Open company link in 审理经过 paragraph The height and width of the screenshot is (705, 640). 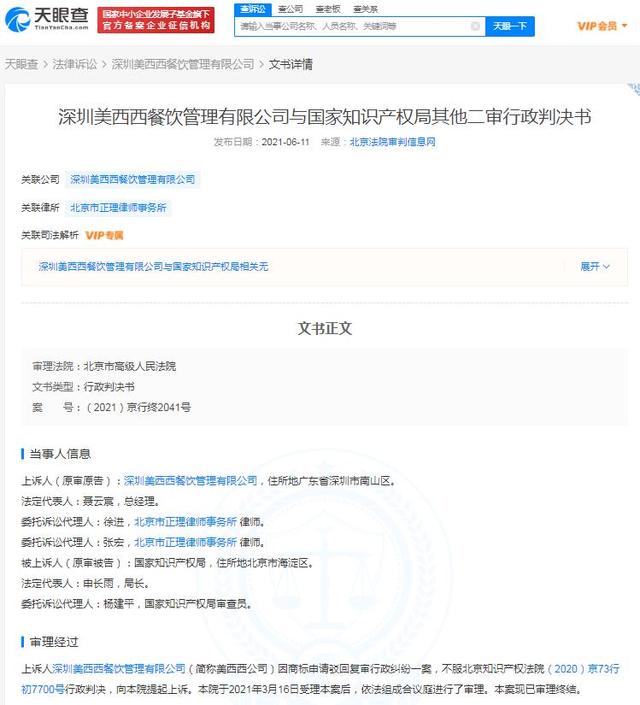119,669
